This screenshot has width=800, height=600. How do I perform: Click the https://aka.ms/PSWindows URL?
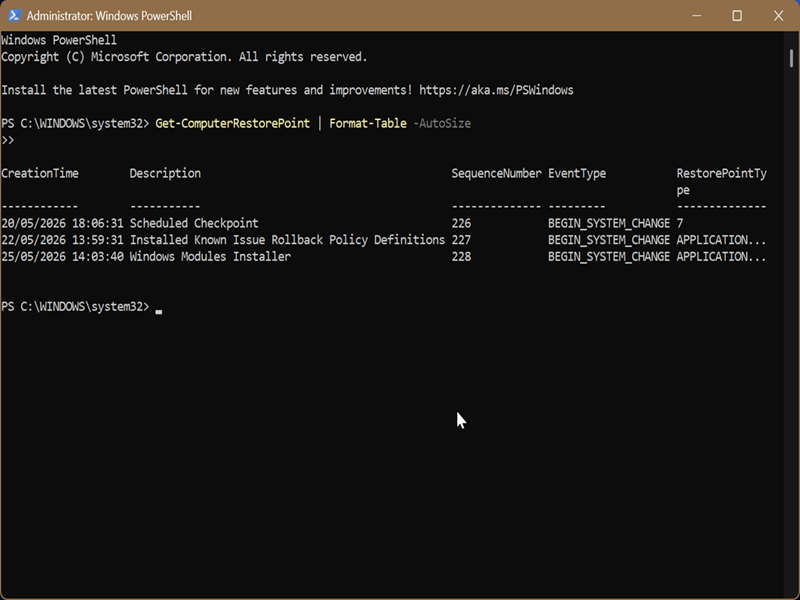point(496,90)
